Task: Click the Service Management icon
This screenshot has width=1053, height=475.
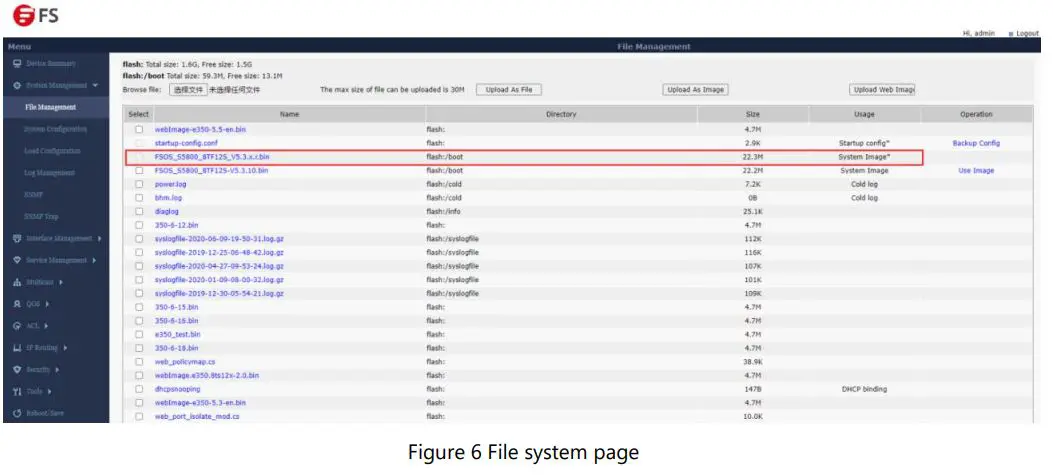Action: [x=17, y=260]
